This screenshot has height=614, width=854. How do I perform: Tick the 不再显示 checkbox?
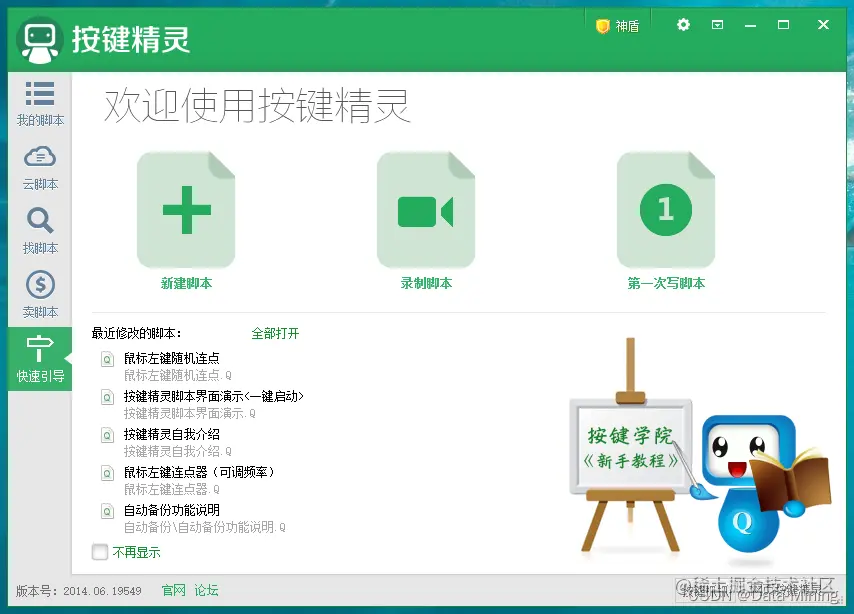click(x=100, y=552)
